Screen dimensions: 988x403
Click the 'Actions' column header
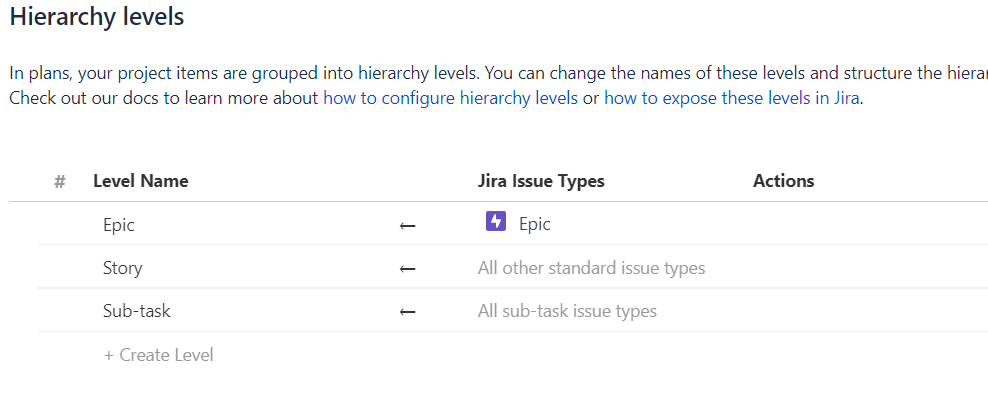point(783,181)
